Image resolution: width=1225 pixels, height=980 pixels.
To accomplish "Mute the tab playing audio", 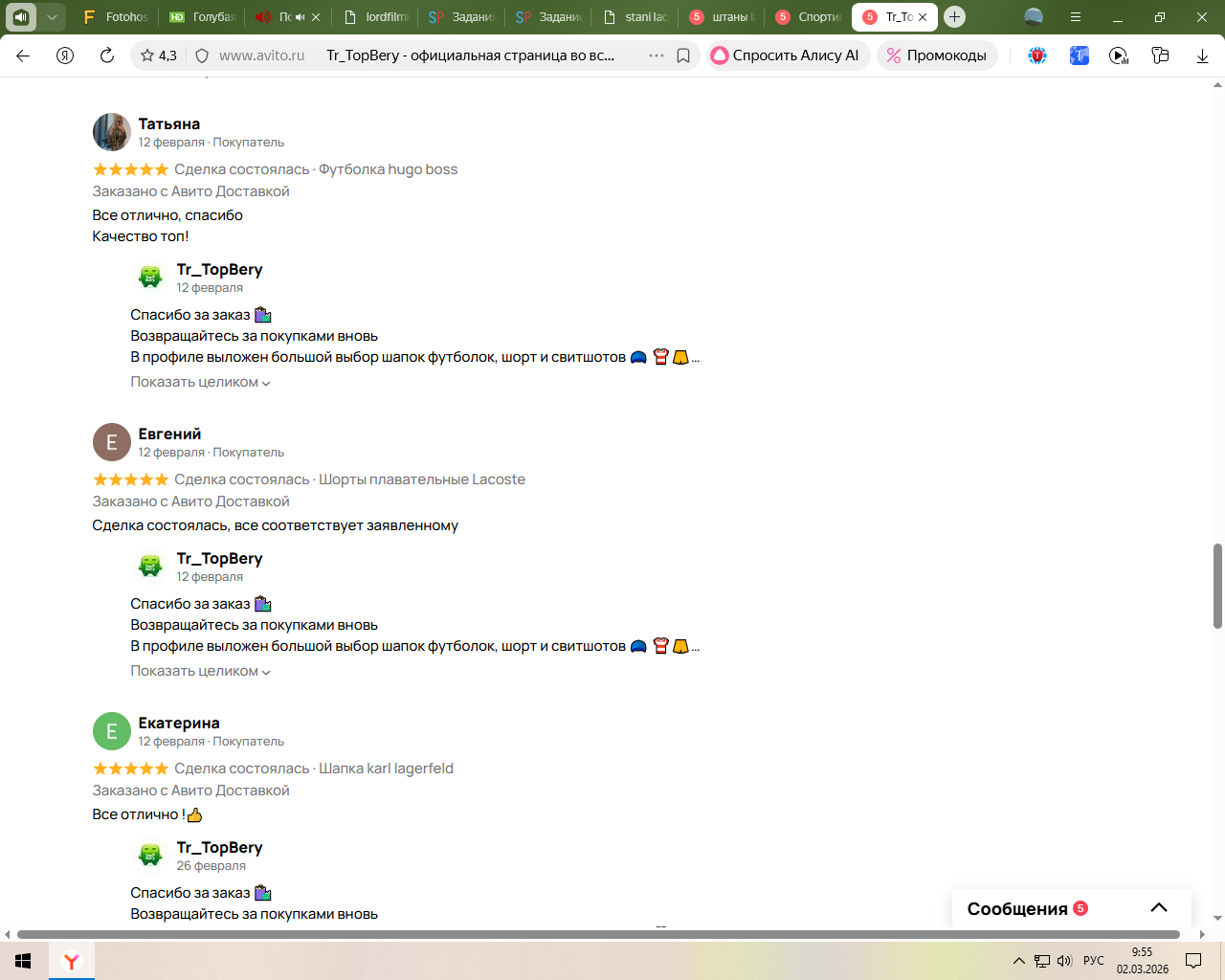I will 300,17.
